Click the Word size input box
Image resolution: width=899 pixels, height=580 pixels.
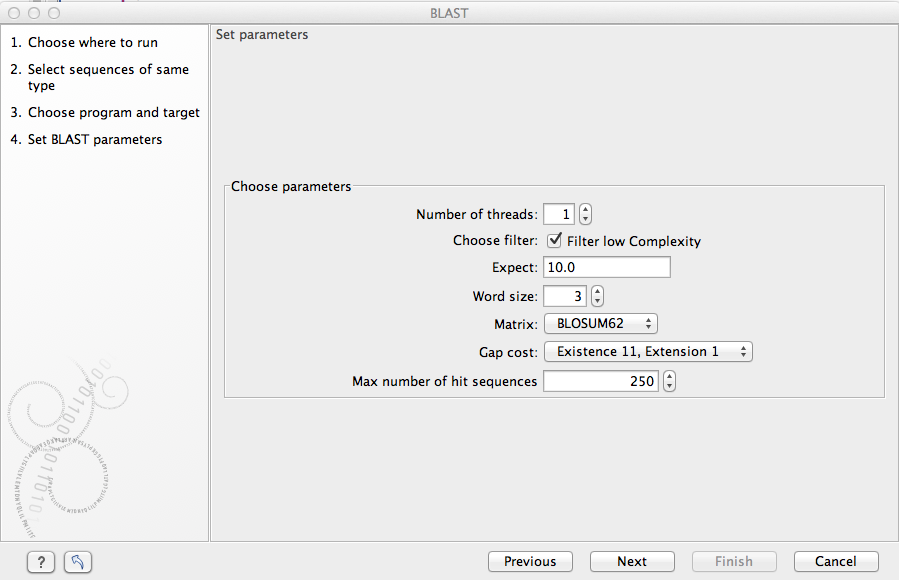click(x=567, y=296)
